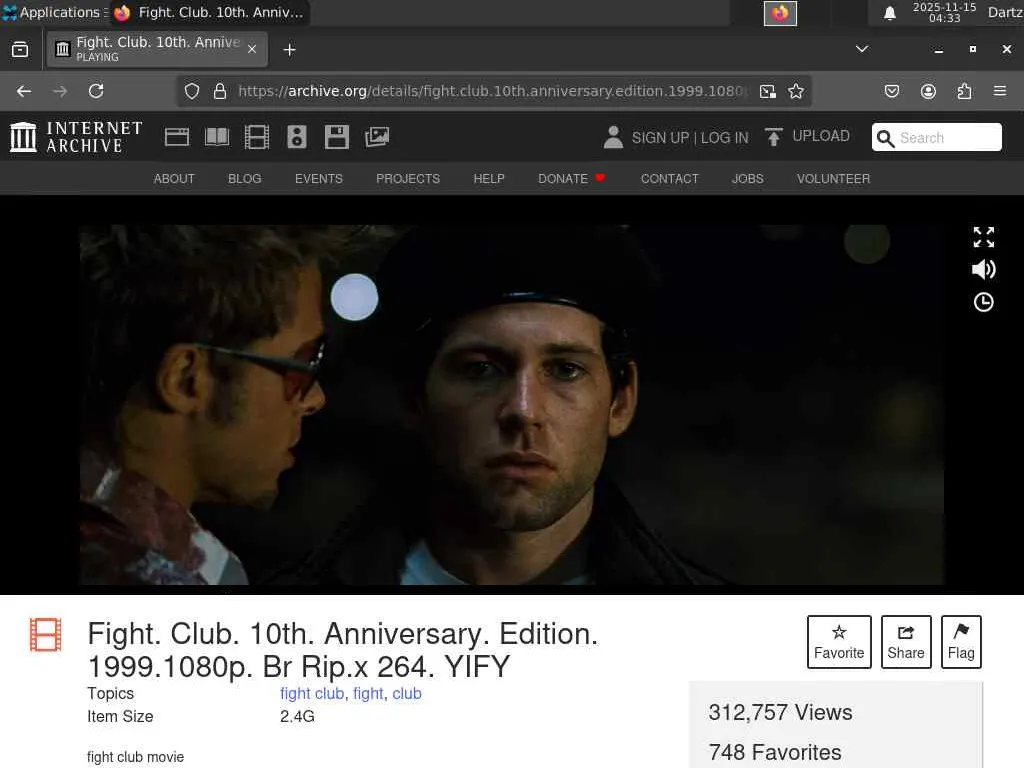Screen dimensions: 1024x768
Task: Open the Texts (books) media icon
Action: pyautogui.click(x=217, y=137)
